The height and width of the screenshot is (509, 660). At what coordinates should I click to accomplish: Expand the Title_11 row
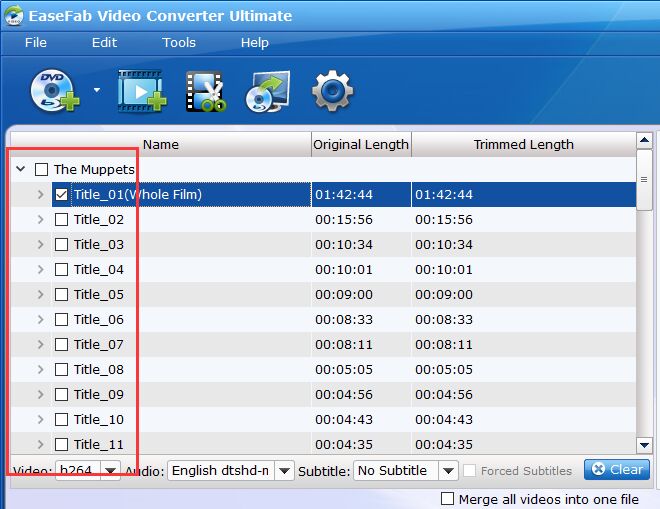(x=40, y=445)
